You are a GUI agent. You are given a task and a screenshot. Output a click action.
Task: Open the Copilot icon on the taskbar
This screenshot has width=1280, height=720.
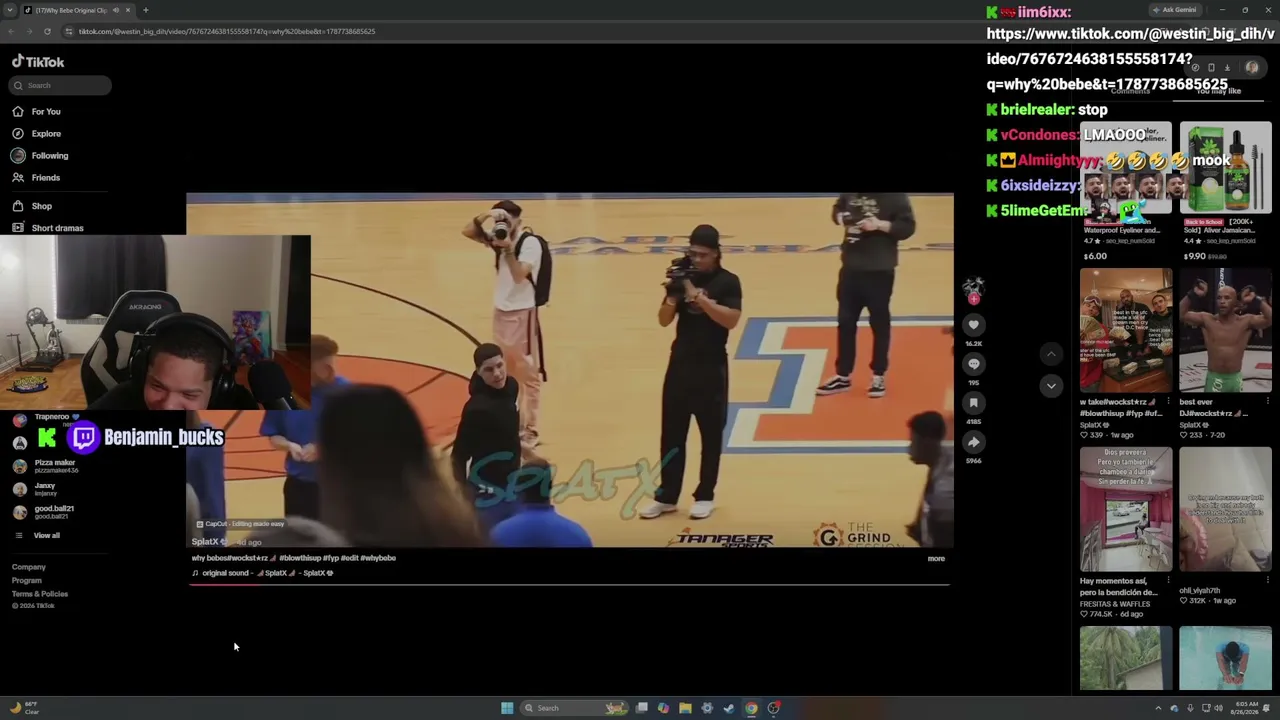click(x=663, y=708)
